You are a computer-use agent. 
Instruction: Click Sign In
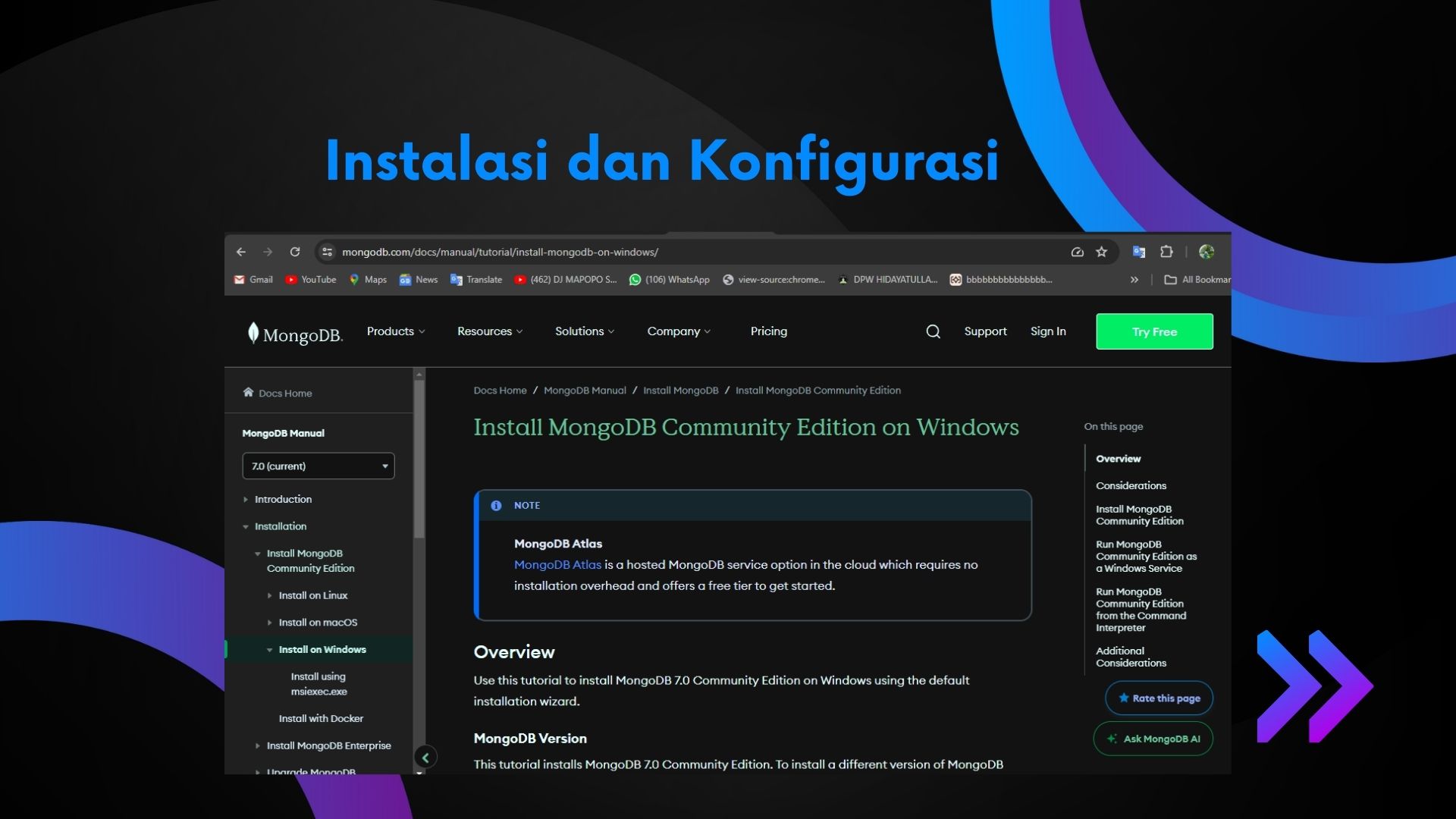point(1048,331)
